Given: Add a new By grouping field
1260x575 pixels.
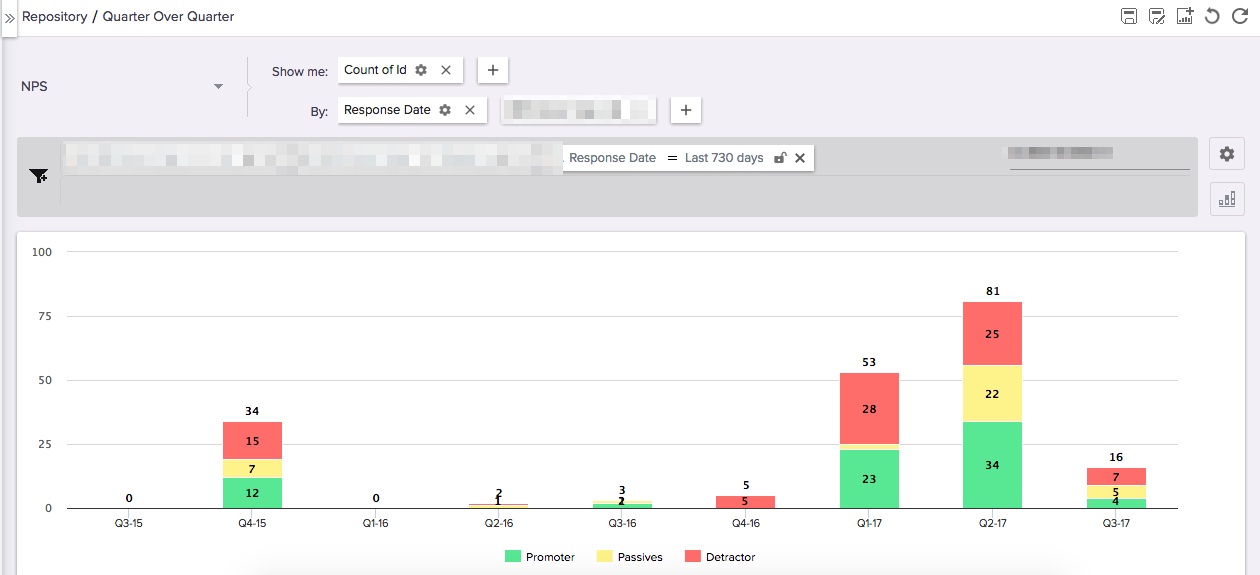Looking at the screenshot, I should click(685, 110).
